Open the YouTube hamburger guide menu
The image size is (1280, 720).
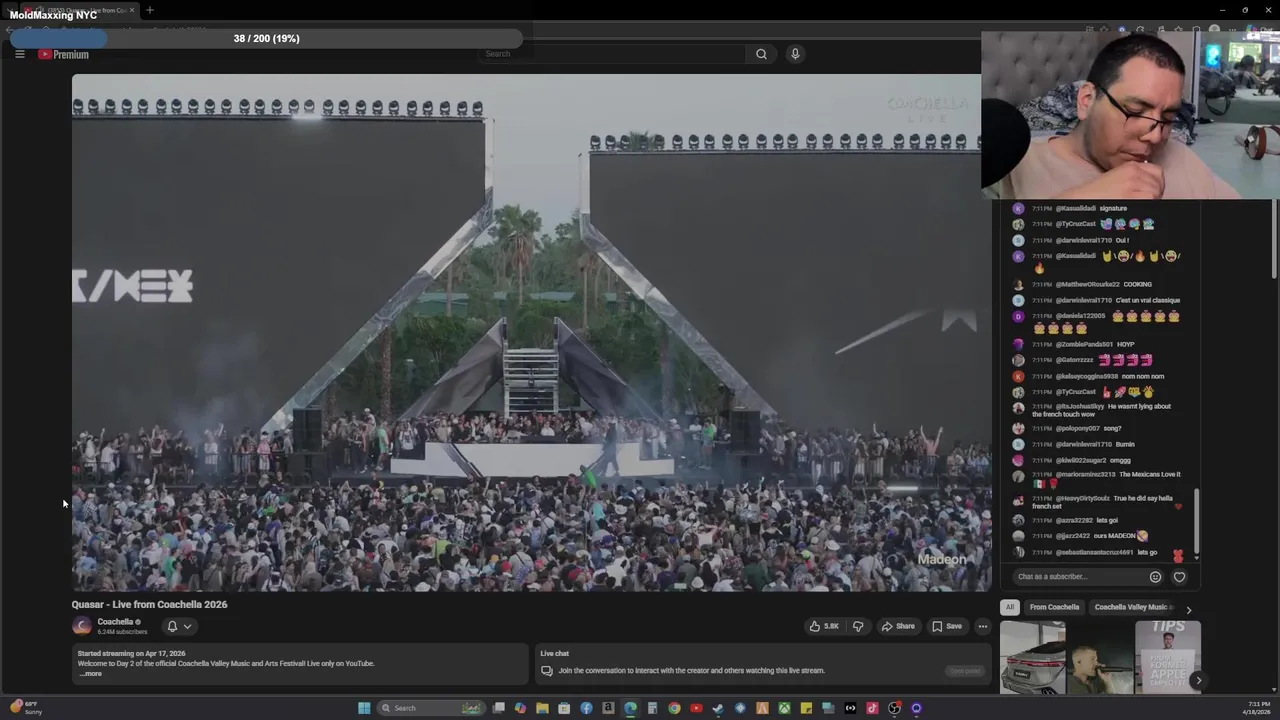(x=19, y=54)
